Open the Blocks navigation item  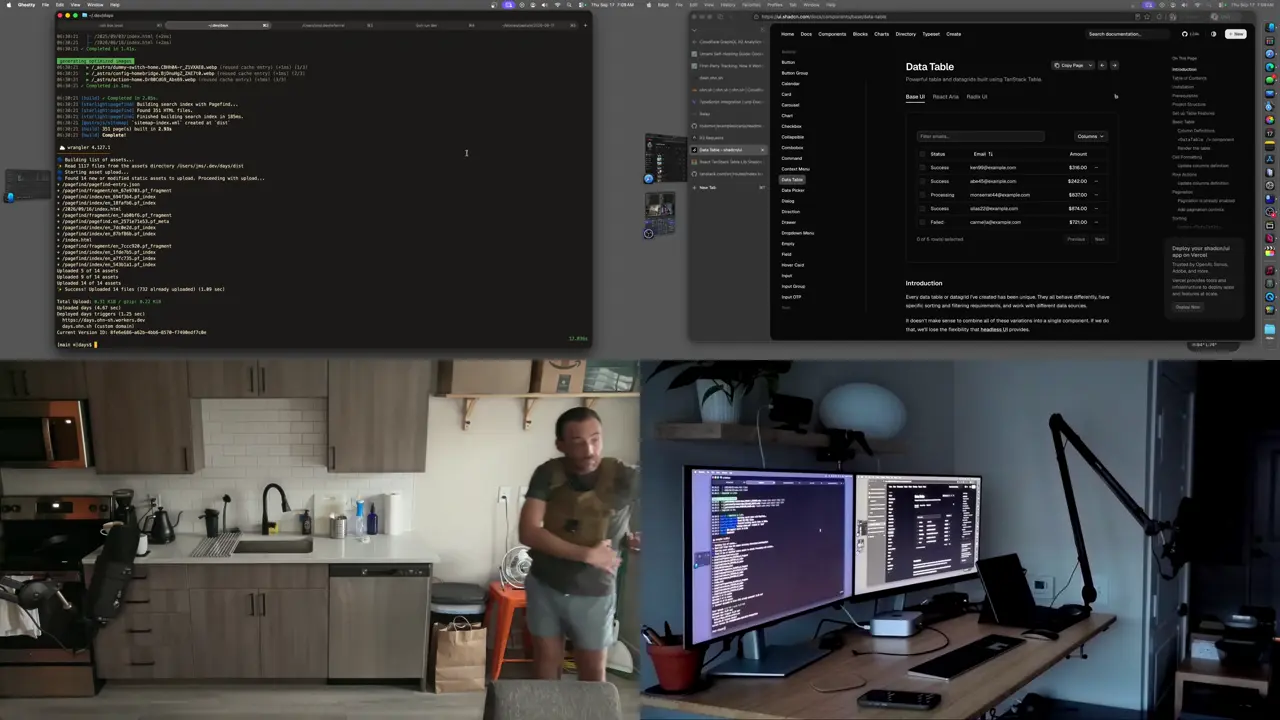[x=860, y=34]
